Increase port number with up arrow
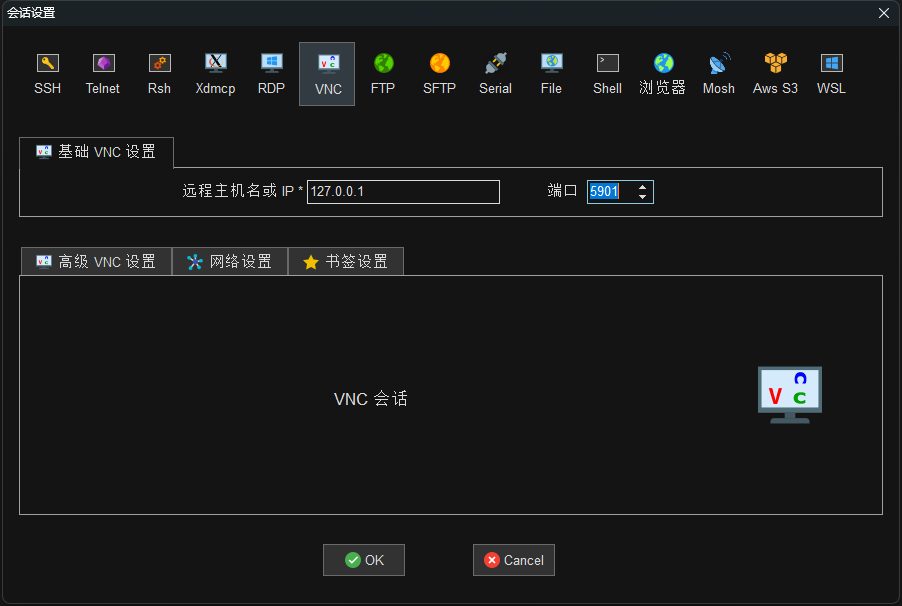Image resolution: width=902 pixels, height=606 pixels. pyautogui.click(x=642, y=187)
